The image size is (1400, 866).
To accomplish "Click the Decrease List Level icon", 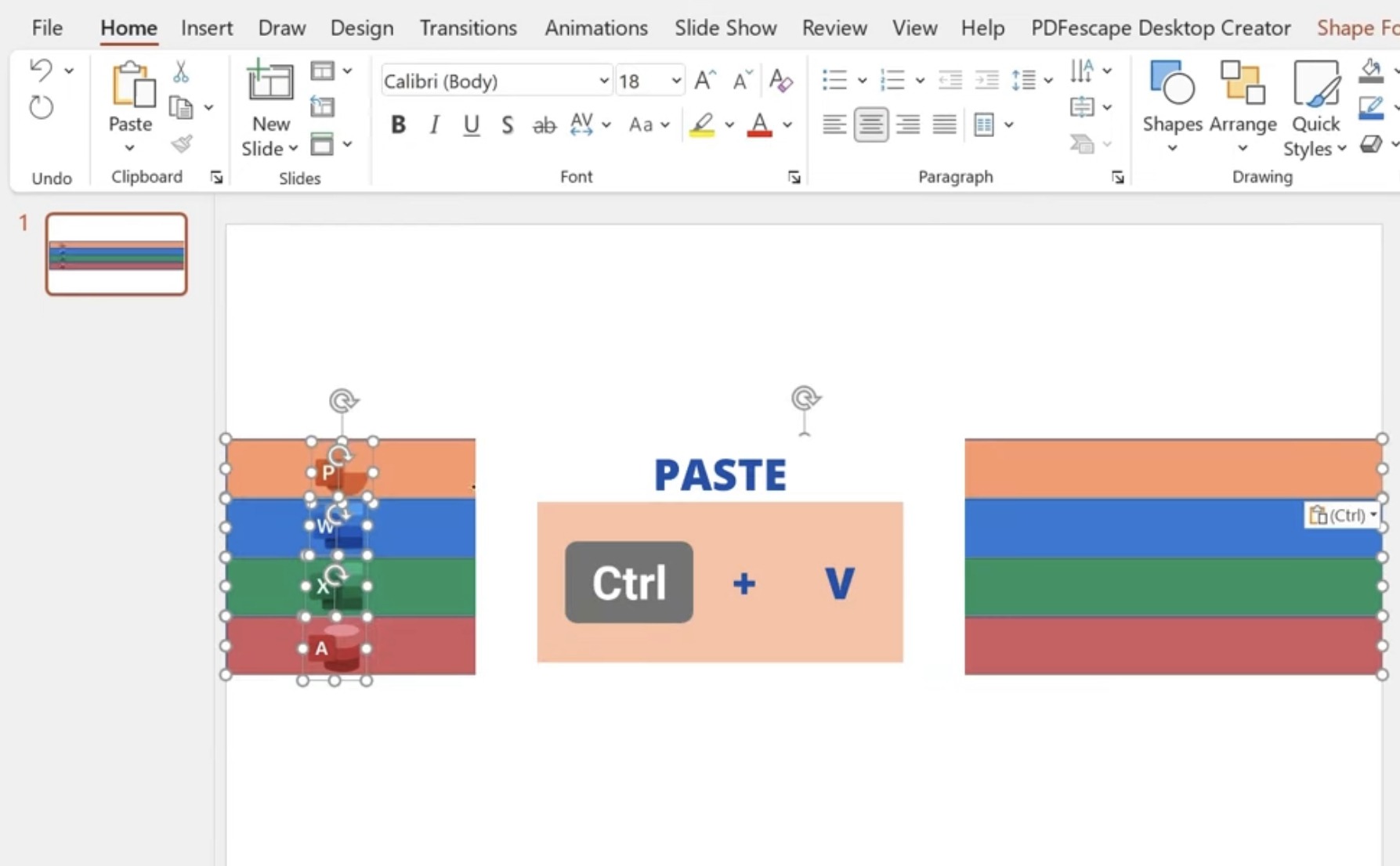I will (950, 80).
